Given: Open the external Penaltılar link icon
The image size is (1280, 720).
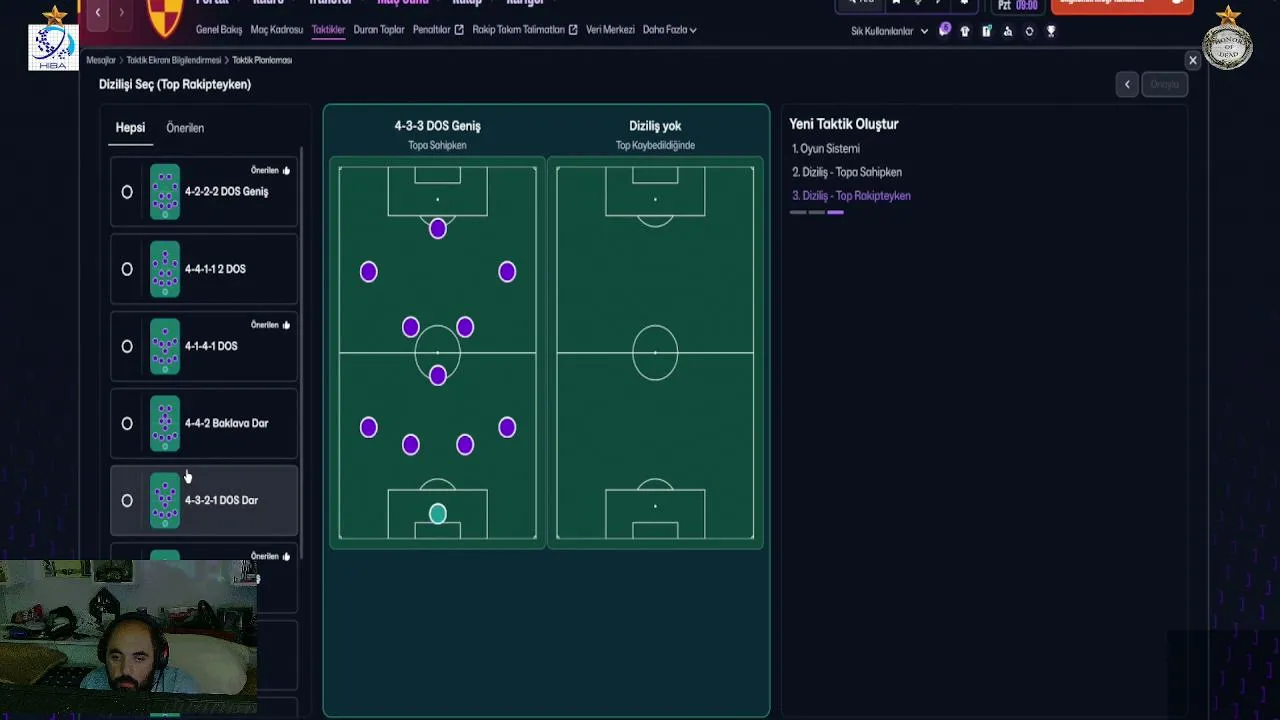Looking at the screenshot, I should click(x=459, y=30).
